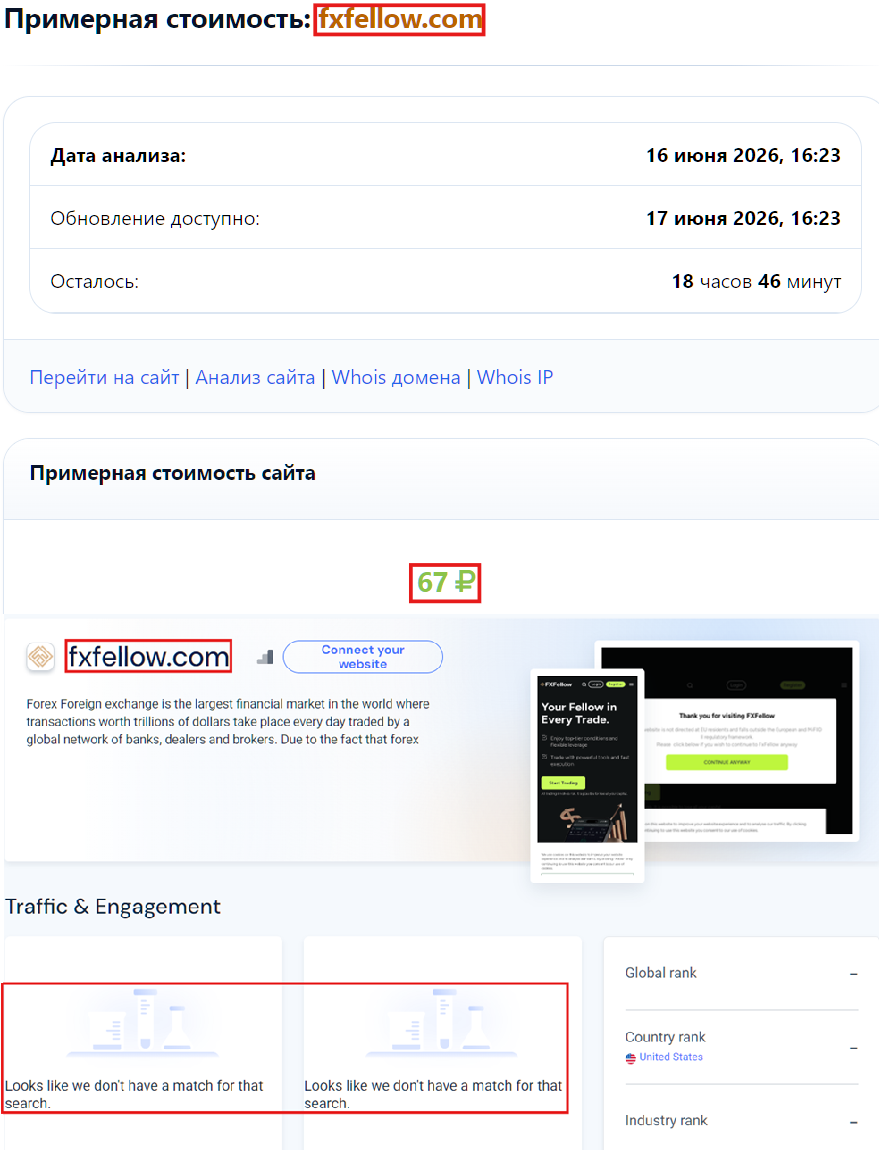The height and width of the screenshot is (1150, 879).
Task: Open the 'Whois IP' link
Action: [x=515, y=377]
